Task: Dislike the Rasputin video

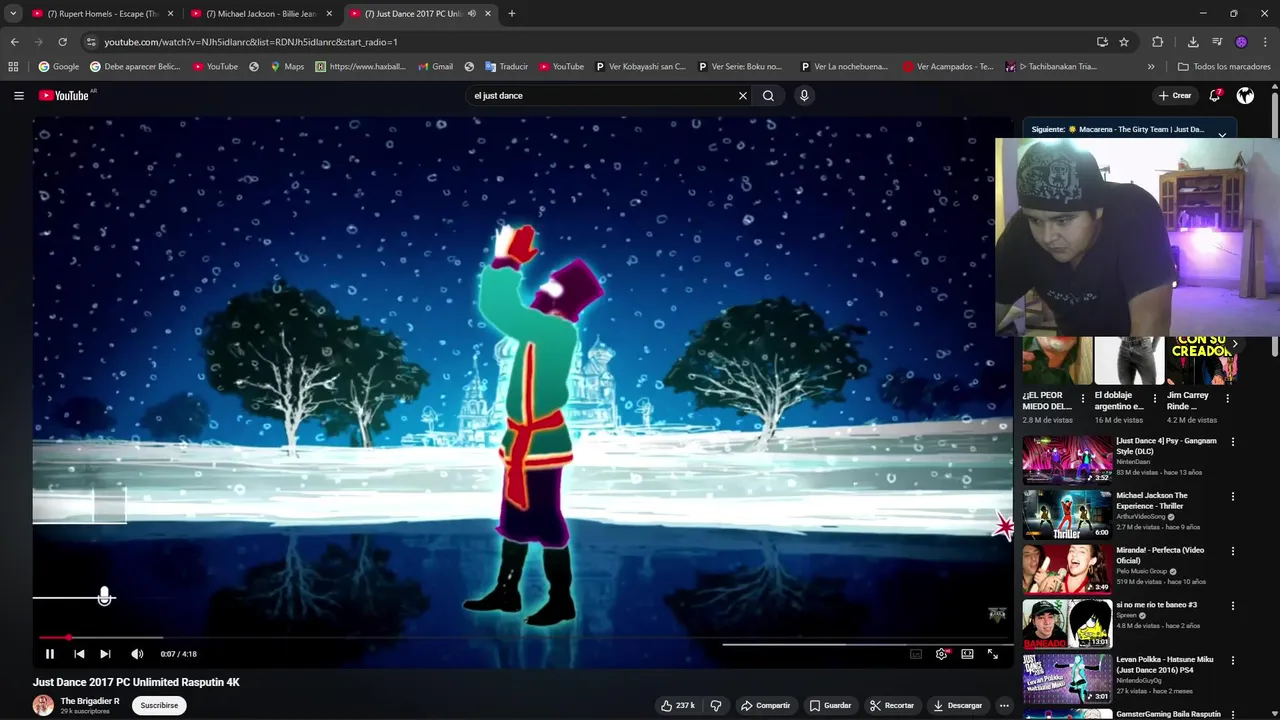Action: (x=716, y=705)
